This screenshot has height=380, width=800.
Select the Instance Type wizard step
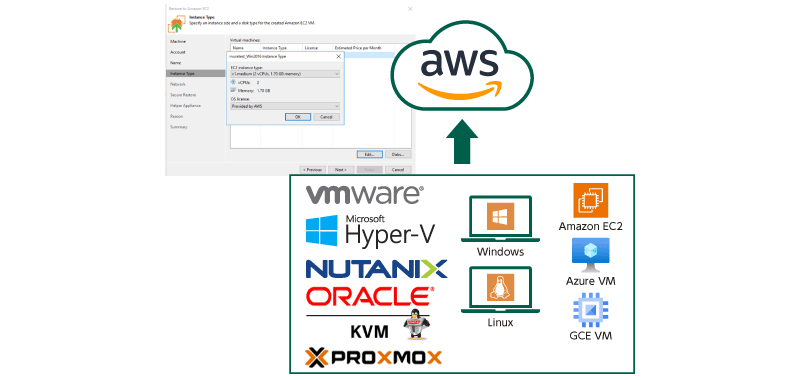click(x=196, y=73)
